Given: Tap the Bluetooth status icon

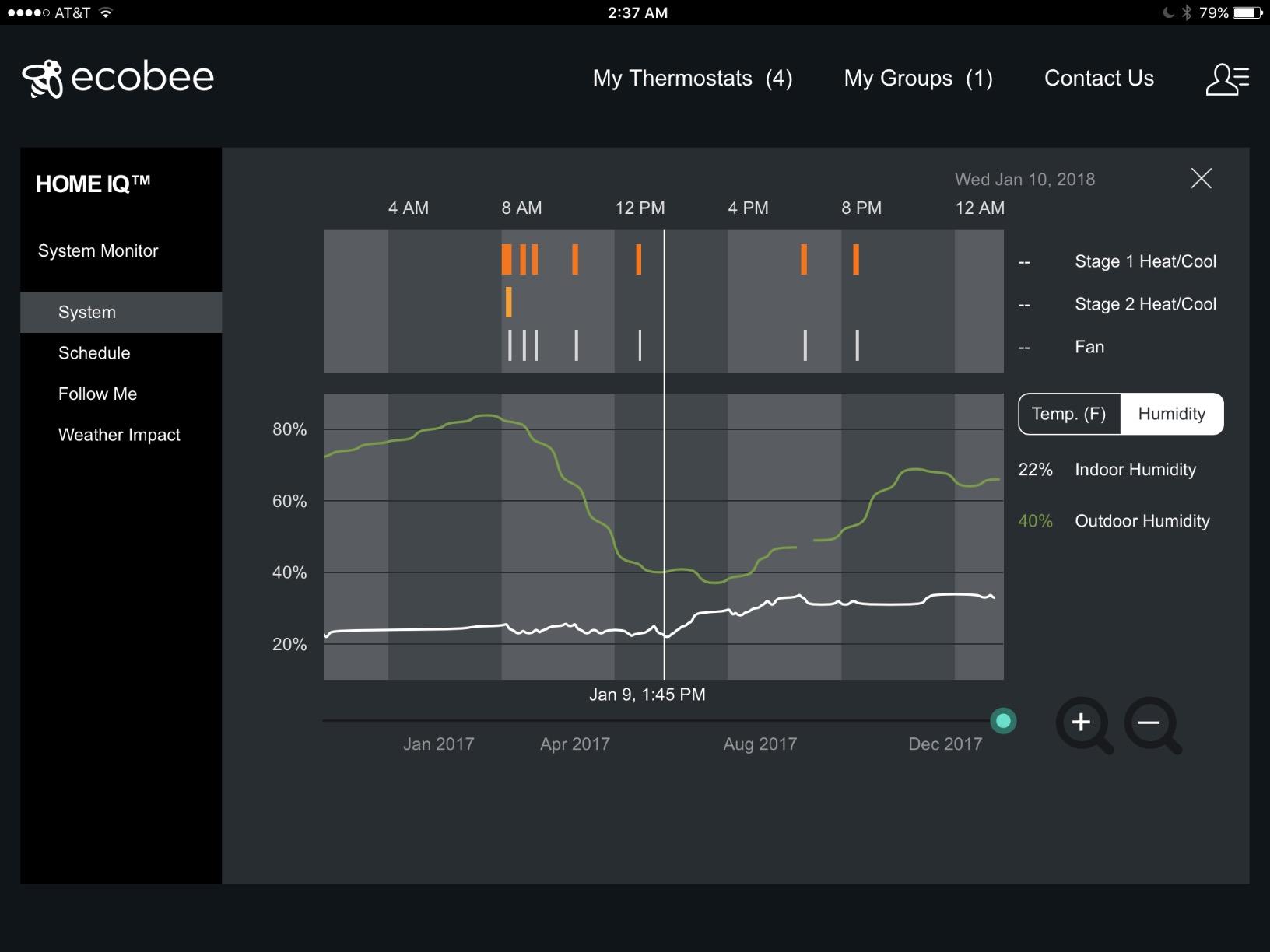Looking at the screenshot, I should coord(1187,12).
